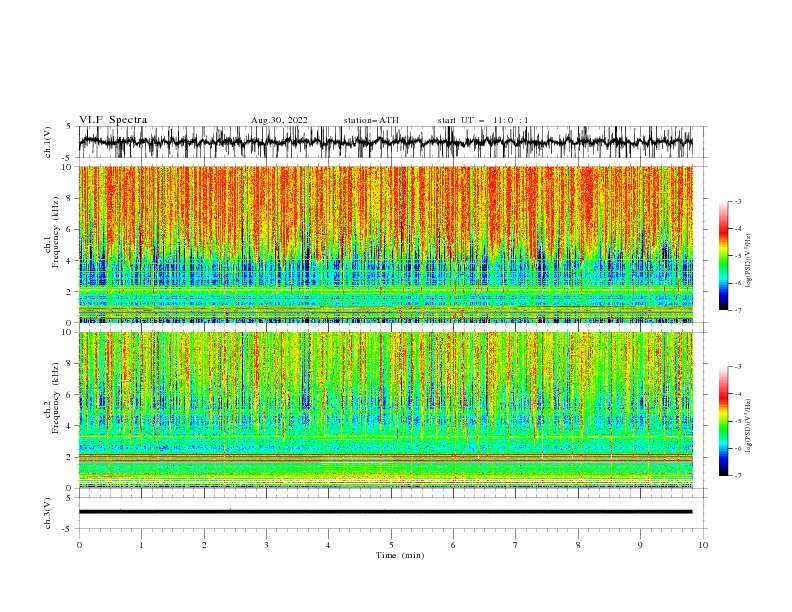Click the "-3" tick on lower colorbar

[x=737, y=367]
